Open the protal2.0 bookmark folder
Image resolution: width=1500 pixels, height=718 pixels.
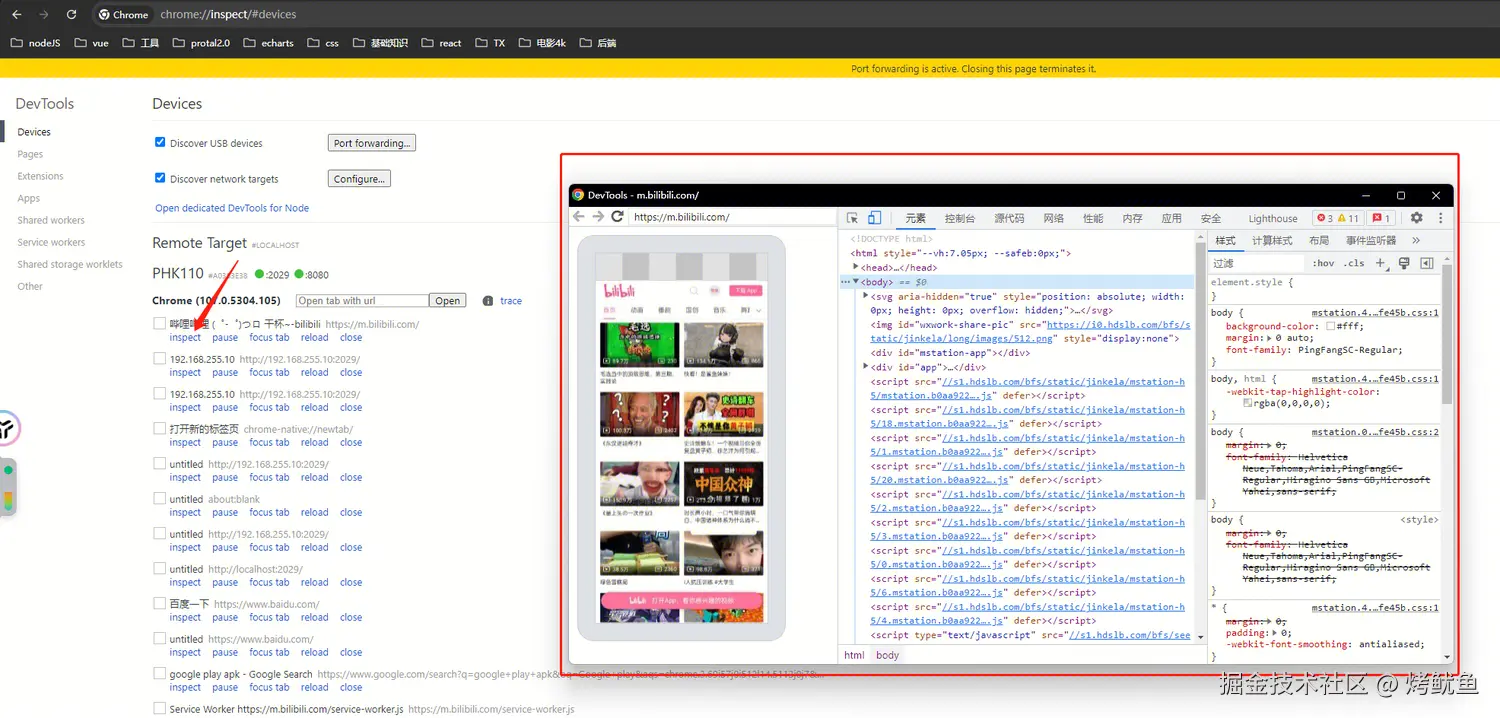click(x=201, y=43)
